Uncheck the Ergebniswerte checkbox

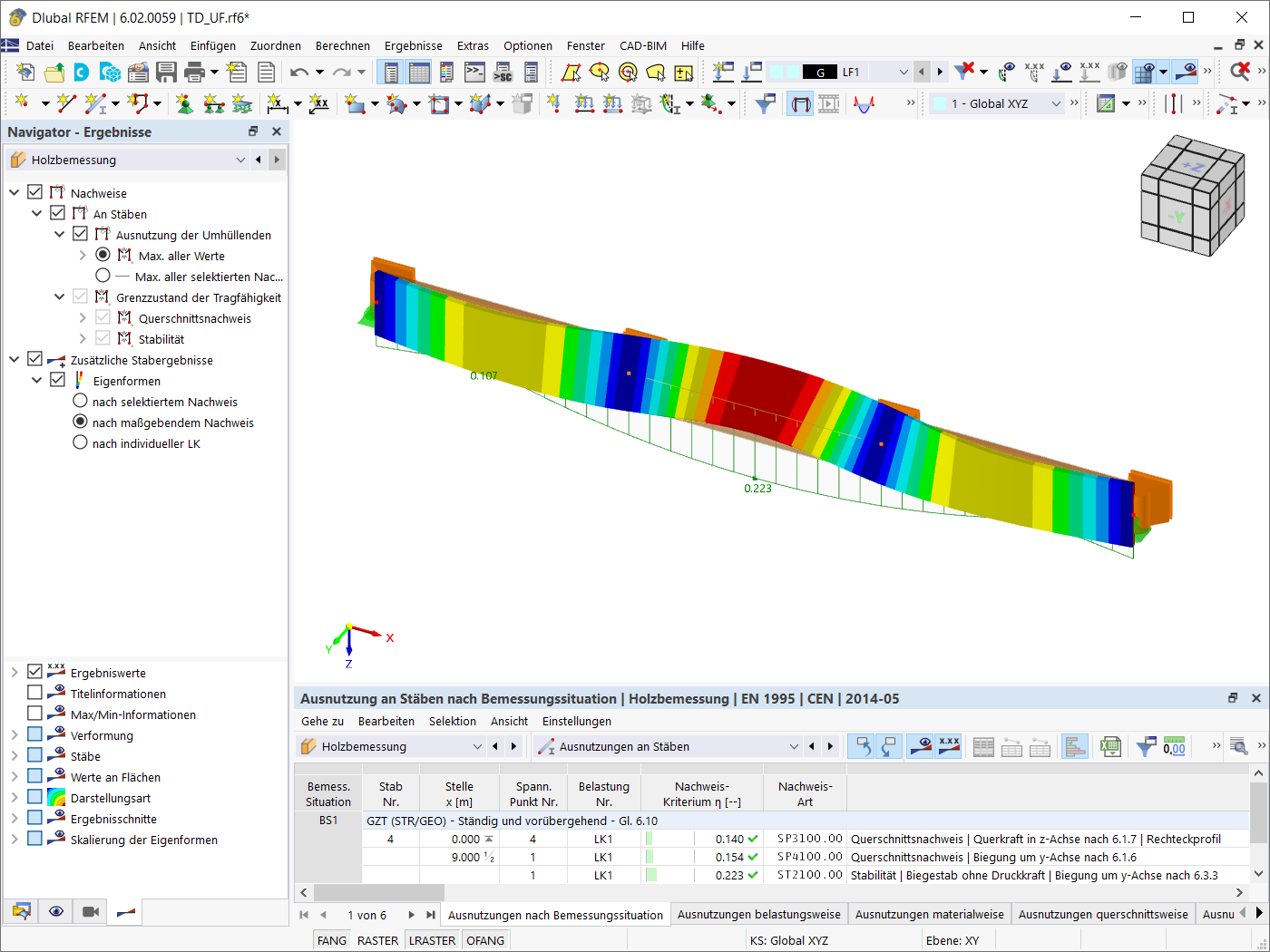click(x=35, y=672)
